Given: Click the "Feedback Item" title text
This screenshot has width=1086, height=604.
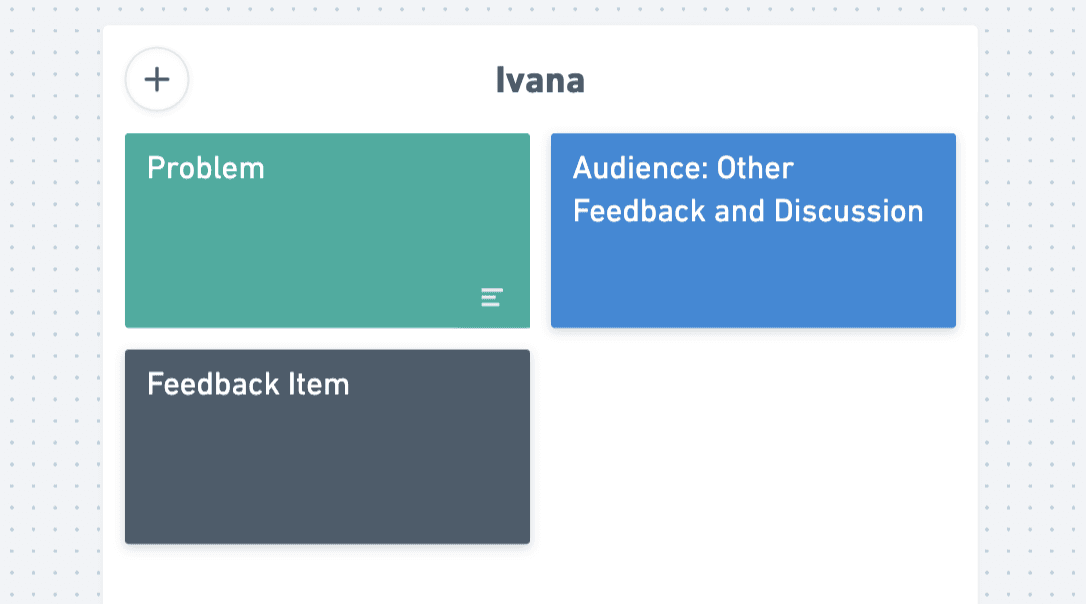Looking at the screenshot, I should [248, 385].
